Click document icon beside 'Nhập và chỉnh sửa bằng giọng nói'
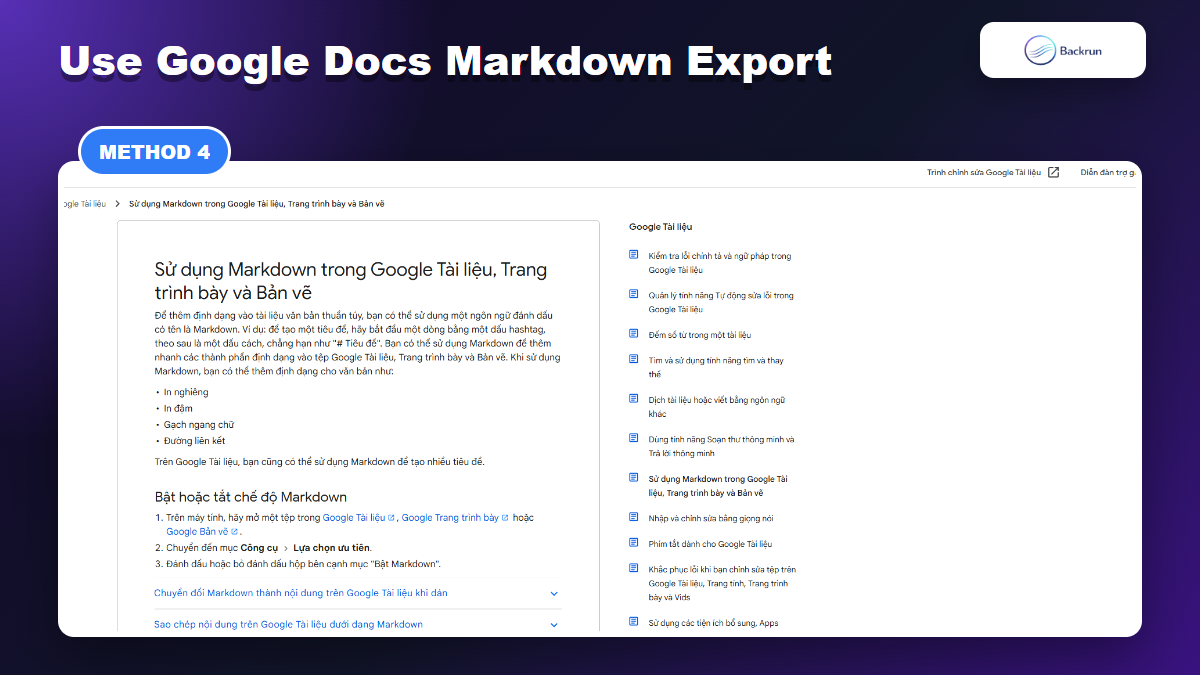 [x=633, y=517]
